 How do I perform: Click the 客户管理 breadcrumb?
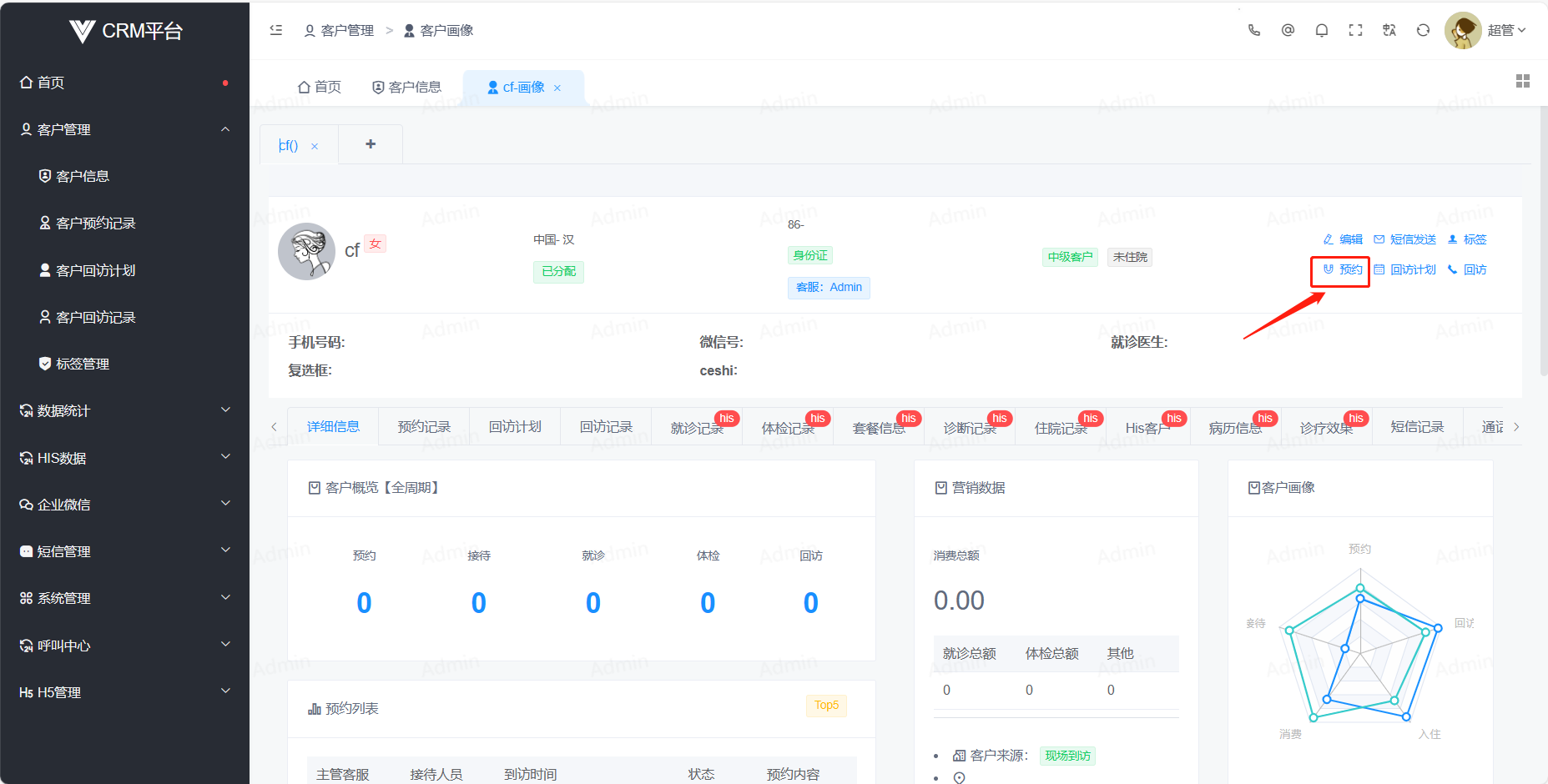tap(340, 30)
